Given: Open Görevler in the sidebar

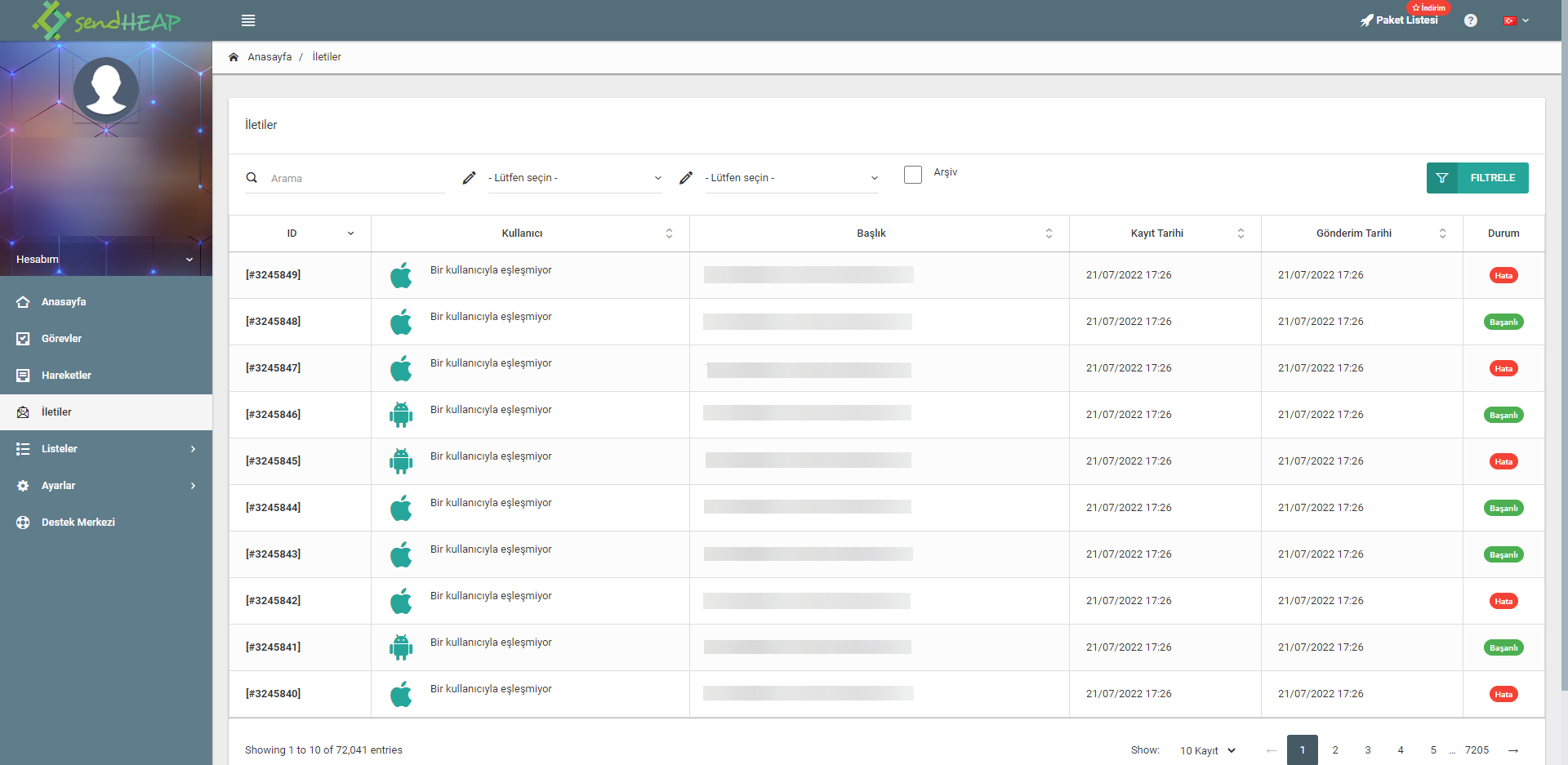Looking at the screenshot, I should (106, 339).
